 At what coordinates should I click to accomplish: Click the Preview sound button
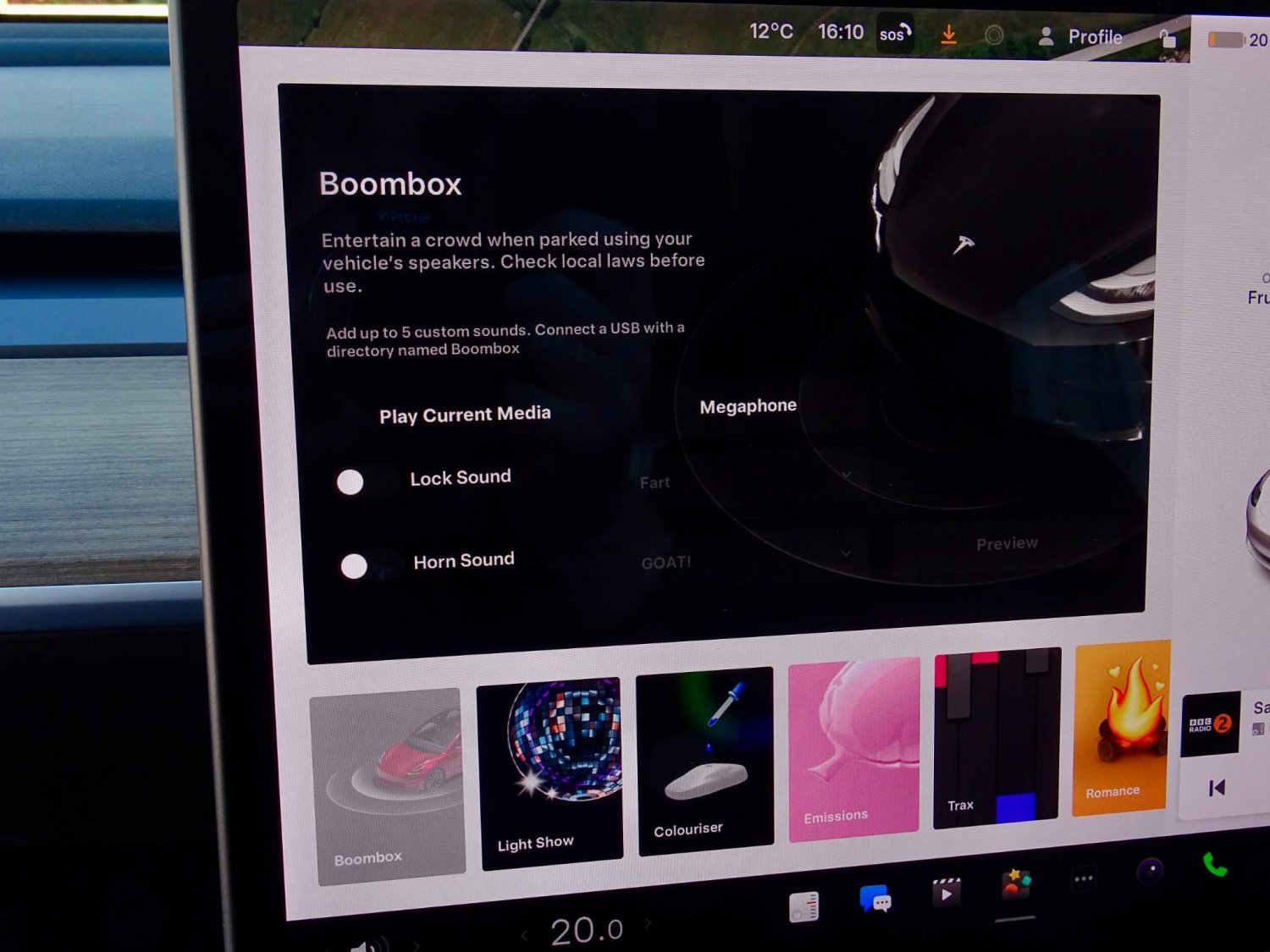coord(1007,543)
